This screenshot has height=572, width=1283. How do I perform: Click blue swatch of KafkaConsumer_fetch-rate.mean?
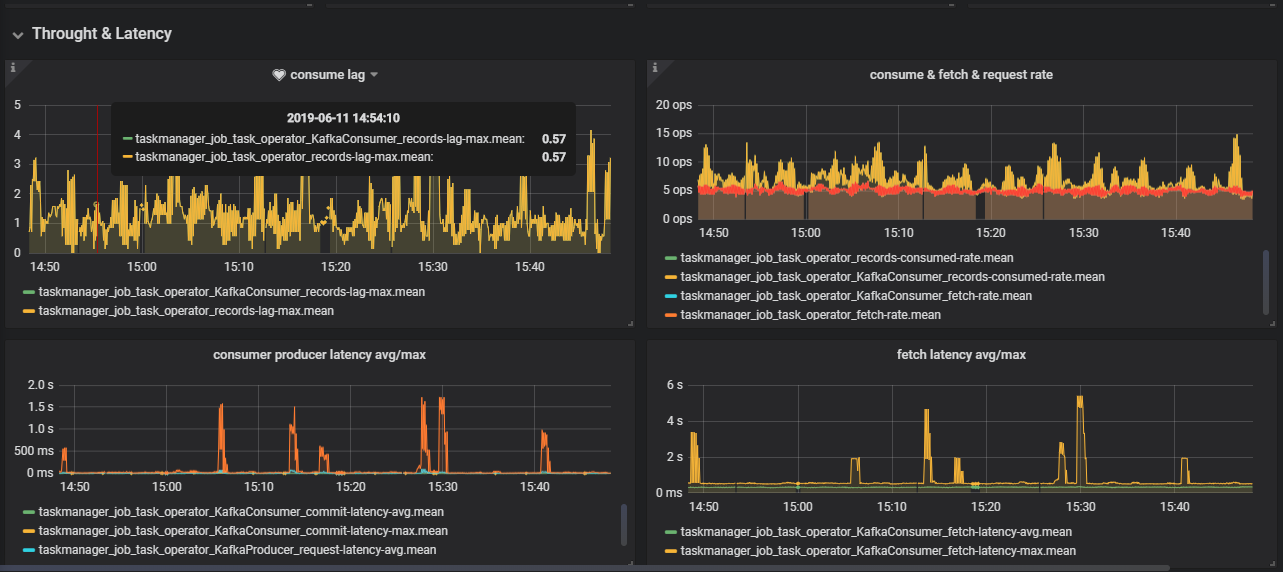click(x=671, y=296)
